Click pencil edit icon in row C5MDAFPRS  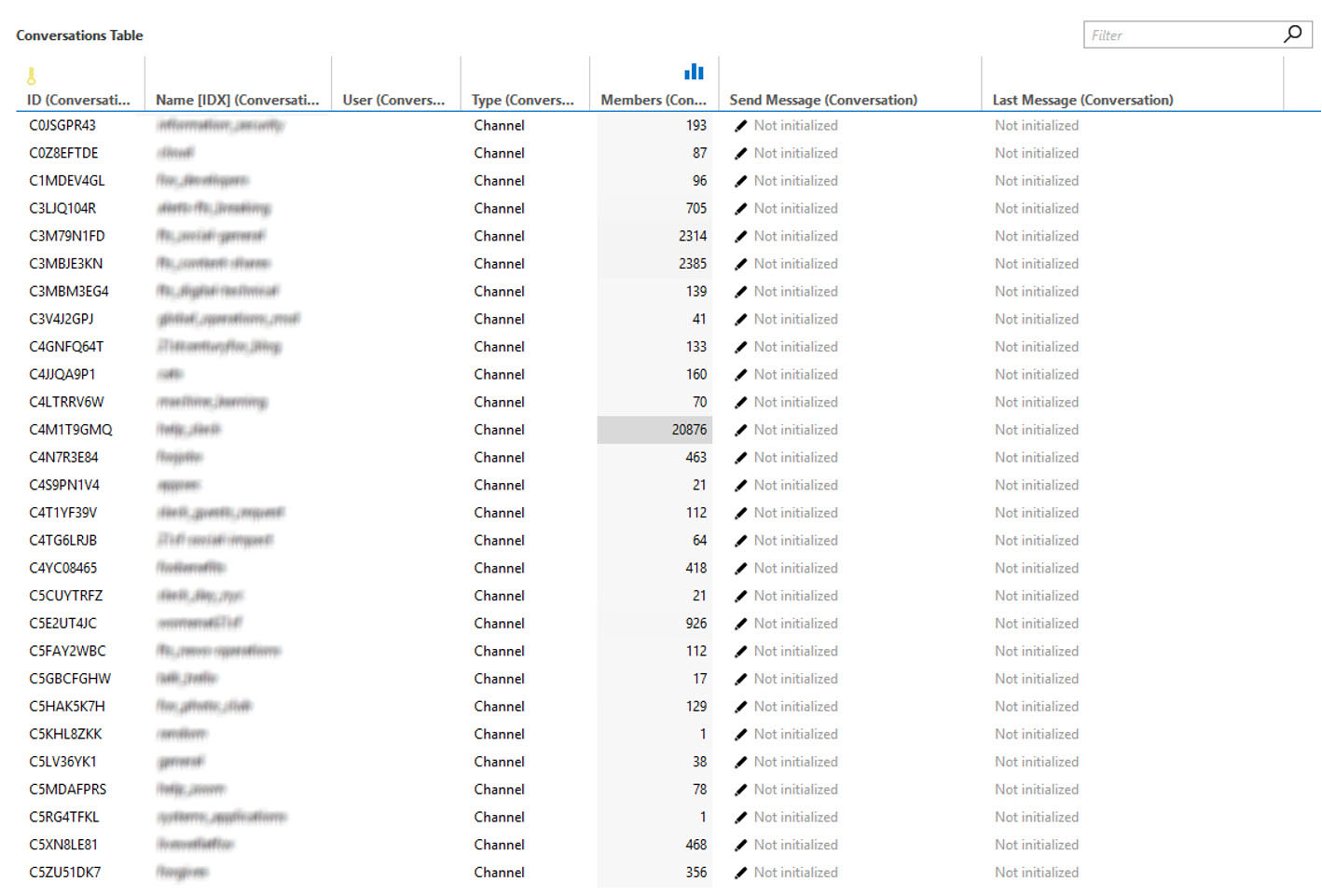click(740, 789)
